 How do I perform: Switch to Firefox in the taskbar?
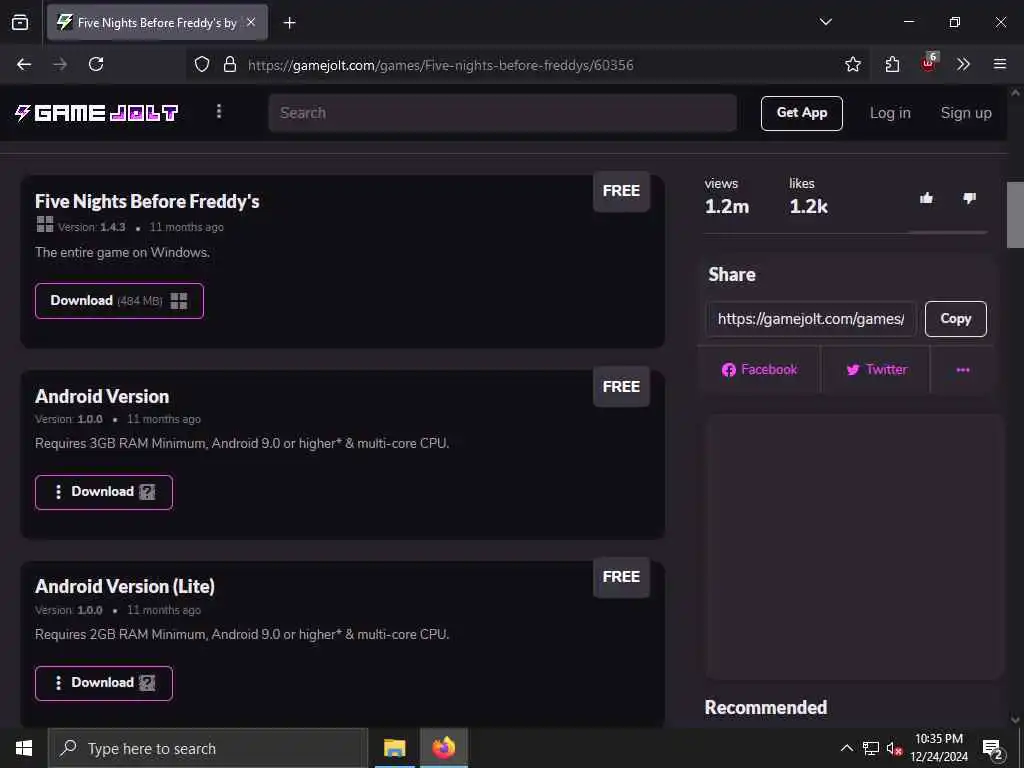click(x=443, y=748)
